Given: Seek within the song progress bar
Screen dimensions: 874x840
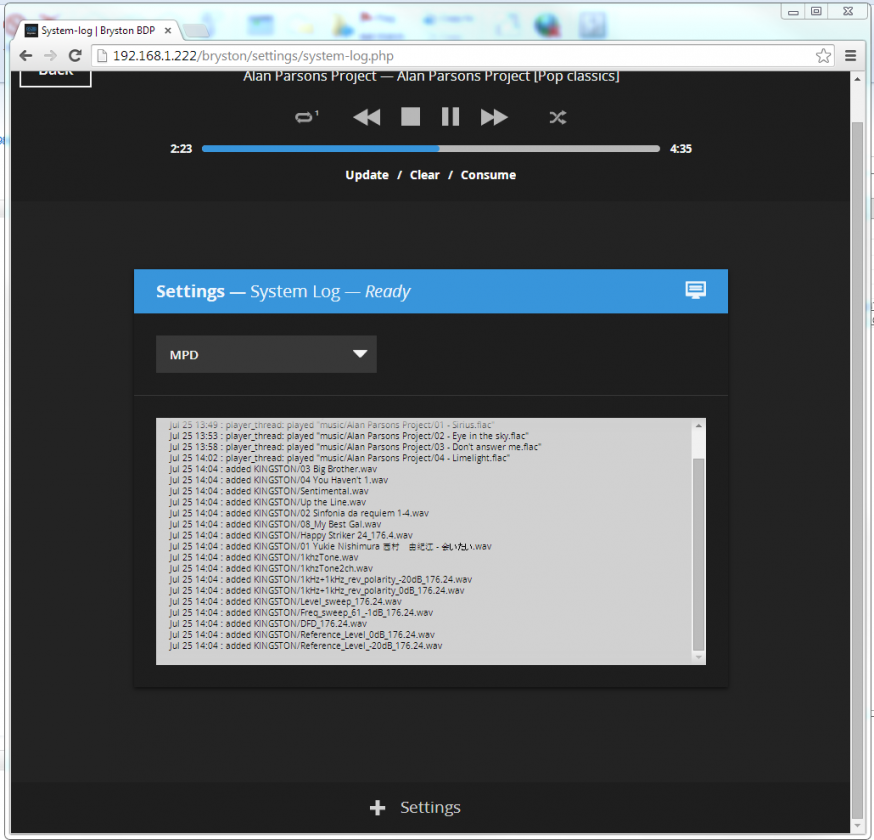Looking at the screenshot, I should pos(431,149).
